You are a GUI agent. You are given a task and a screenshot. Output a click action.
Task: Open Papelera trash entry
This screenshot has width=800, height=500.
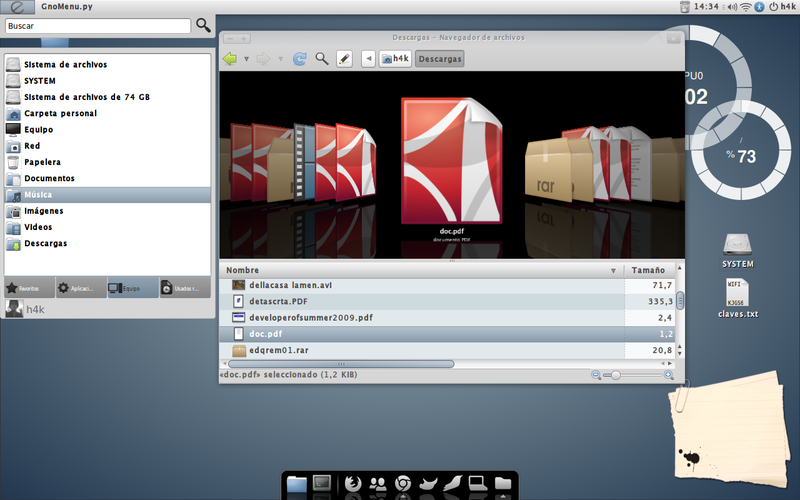[x=108, y=162]
